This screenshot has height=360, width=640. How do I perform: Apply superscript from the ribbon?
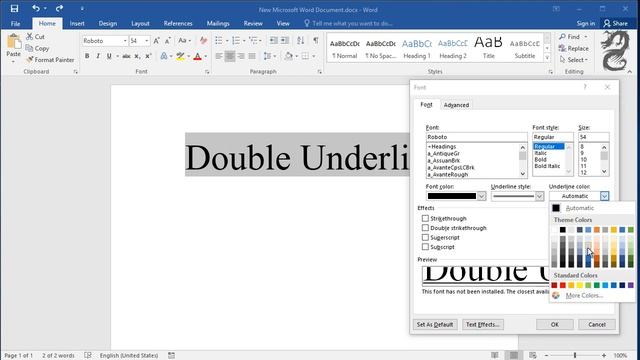pos(148,56)
